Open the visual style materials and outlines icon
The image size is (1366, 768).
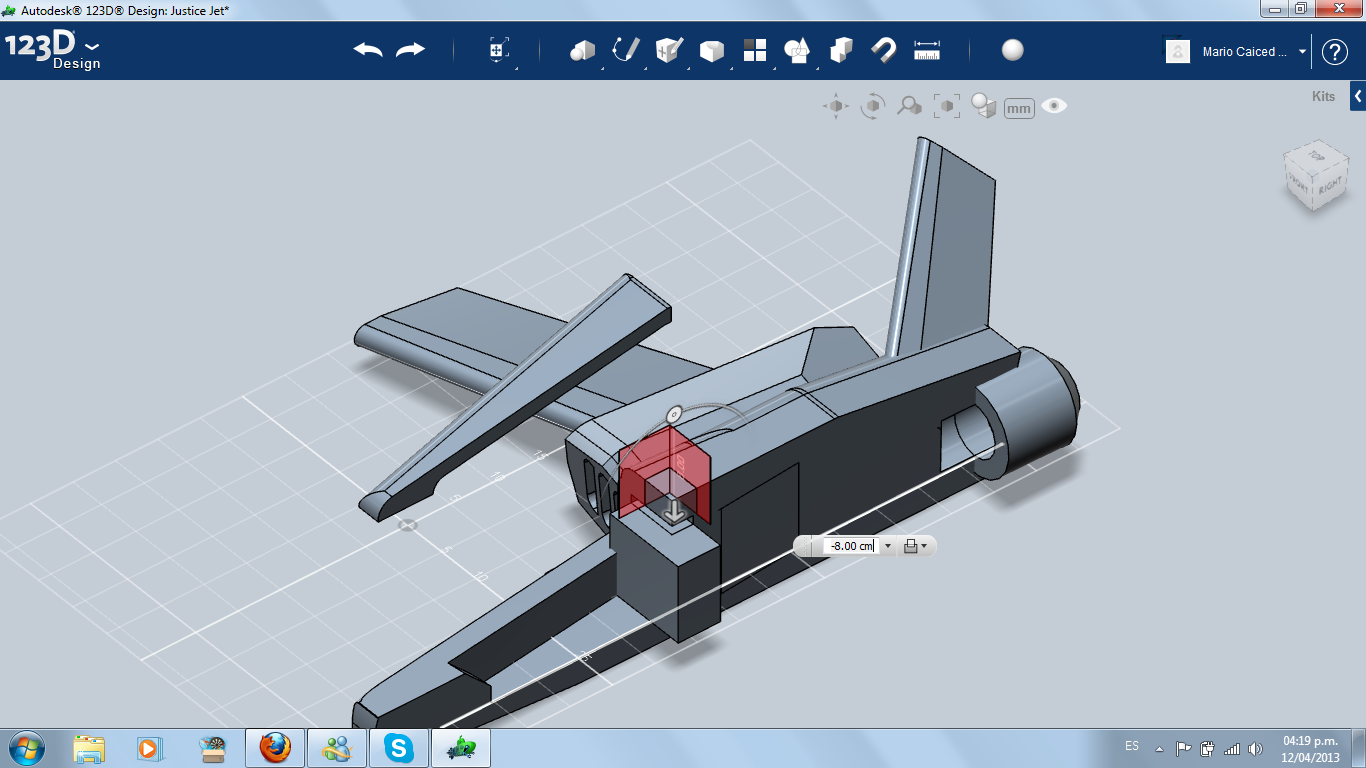point(984,106)
